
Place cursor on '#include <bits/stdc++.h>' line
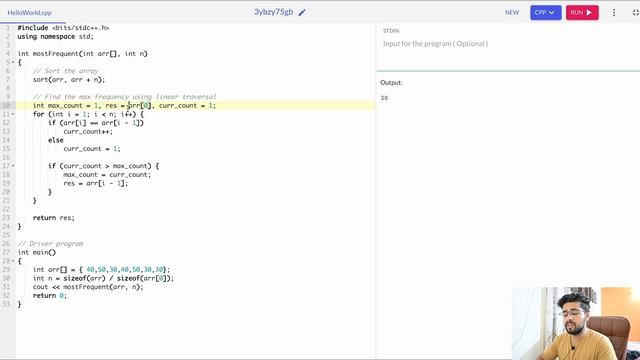(x=63, y=28)
